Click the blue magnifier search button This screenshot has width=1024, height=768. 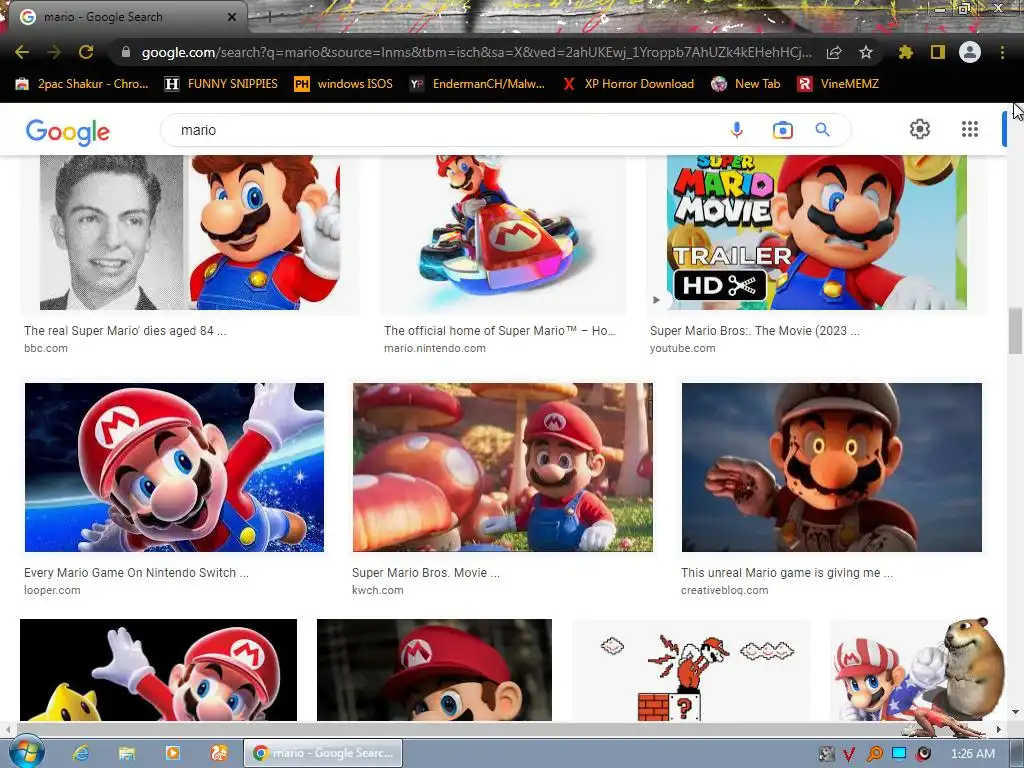click(822, 130)
